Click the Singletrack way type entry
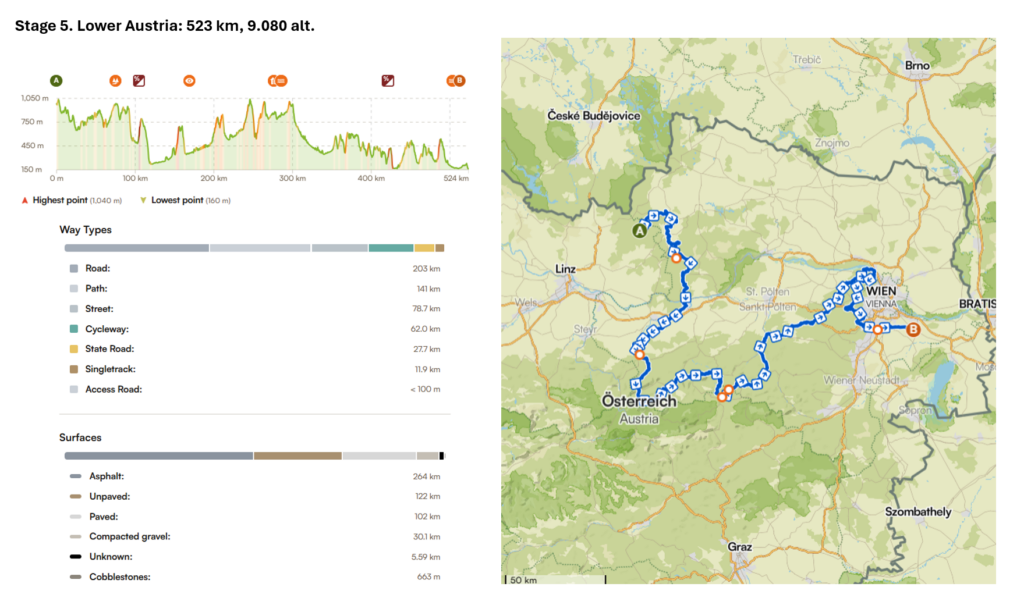Screen dimensions: 1024x612 coord(112,369)
